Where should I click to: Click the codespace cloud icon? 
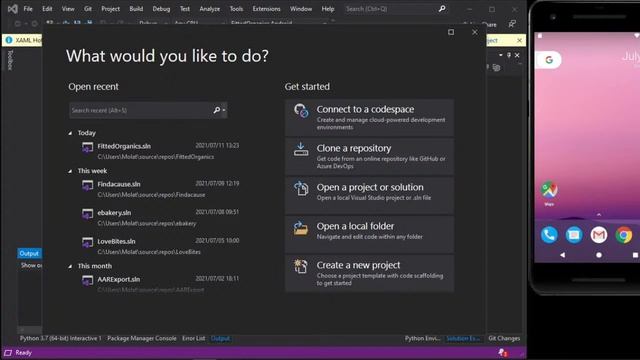tap(301, 110)
